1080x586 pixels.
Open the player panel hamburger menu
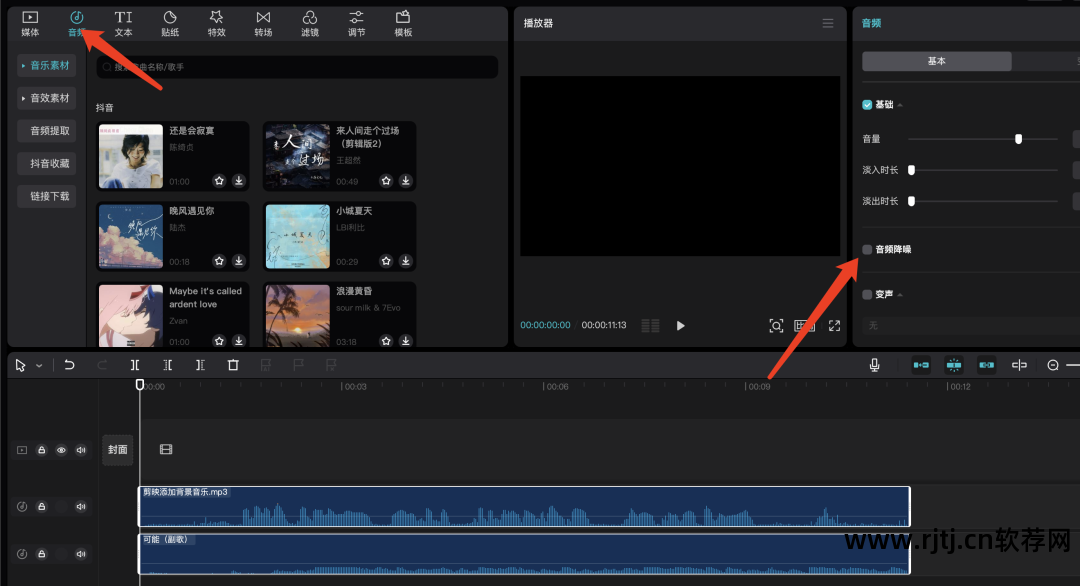pos(827,22)
